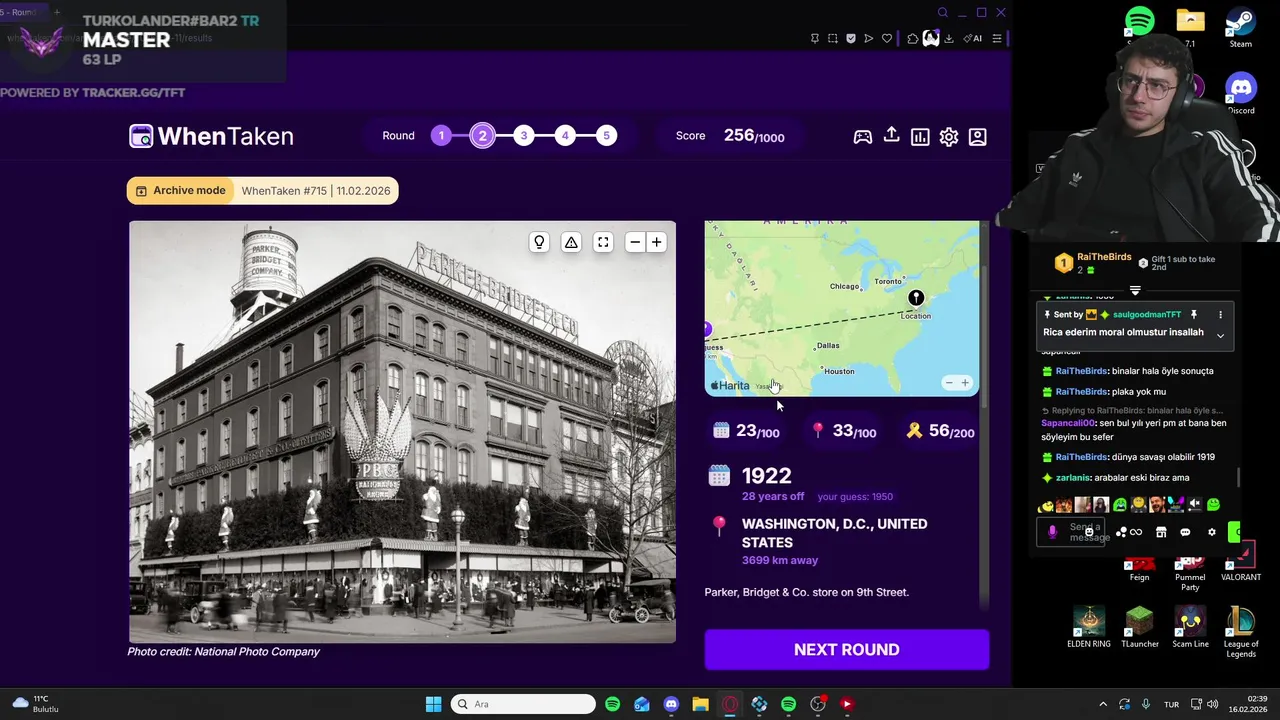This screenshot has height=720, width=1280.
Task: Open Discord desktop shortcut
Action: click(1241, 94)
